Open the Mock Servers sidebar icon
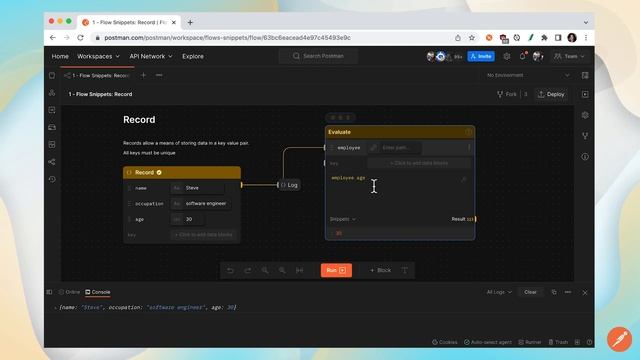640x360 pixels. [52, 127]
